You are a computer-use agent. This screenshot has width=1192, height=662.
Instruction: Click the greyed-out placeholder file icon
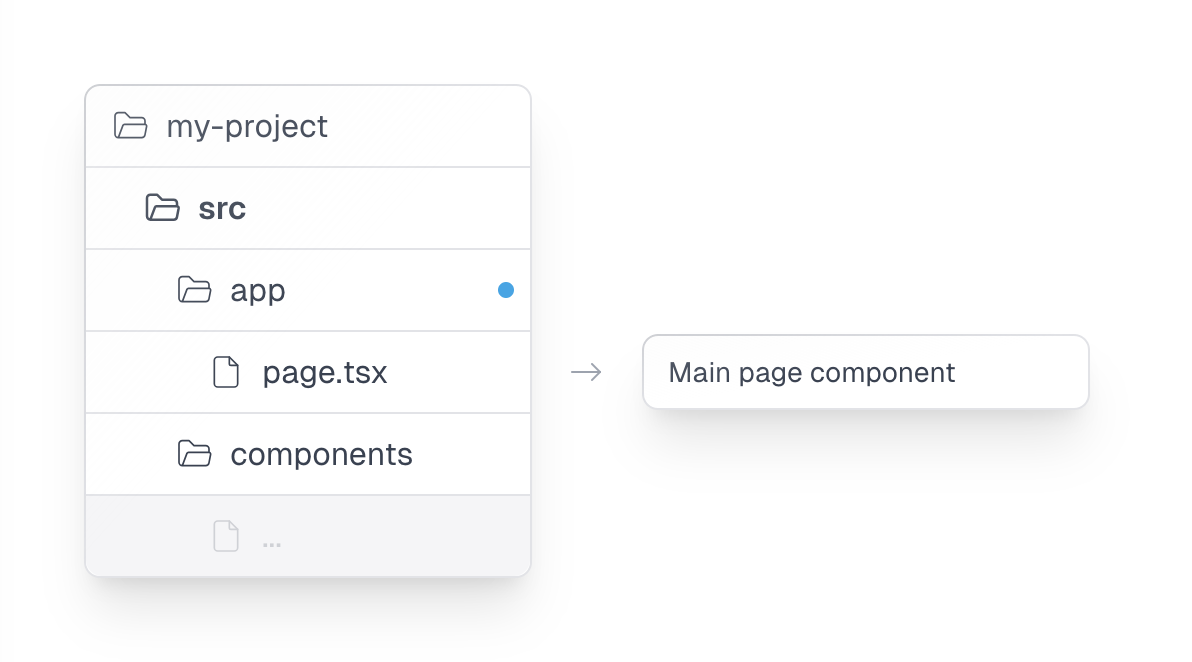pyautogui.click(x=226, y=536)
